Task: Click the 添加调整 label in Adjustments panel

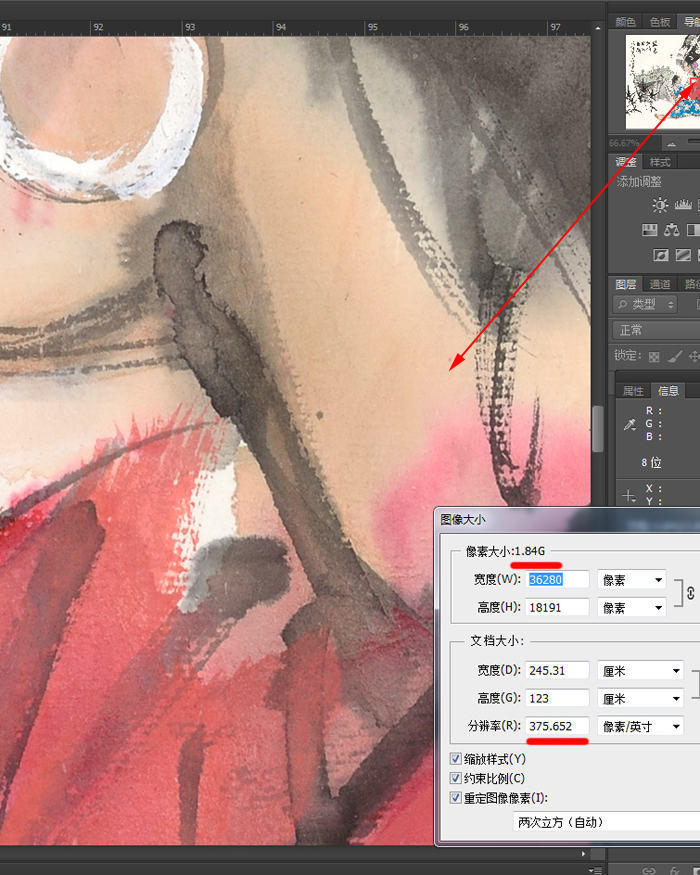Action: click(639, 181)
